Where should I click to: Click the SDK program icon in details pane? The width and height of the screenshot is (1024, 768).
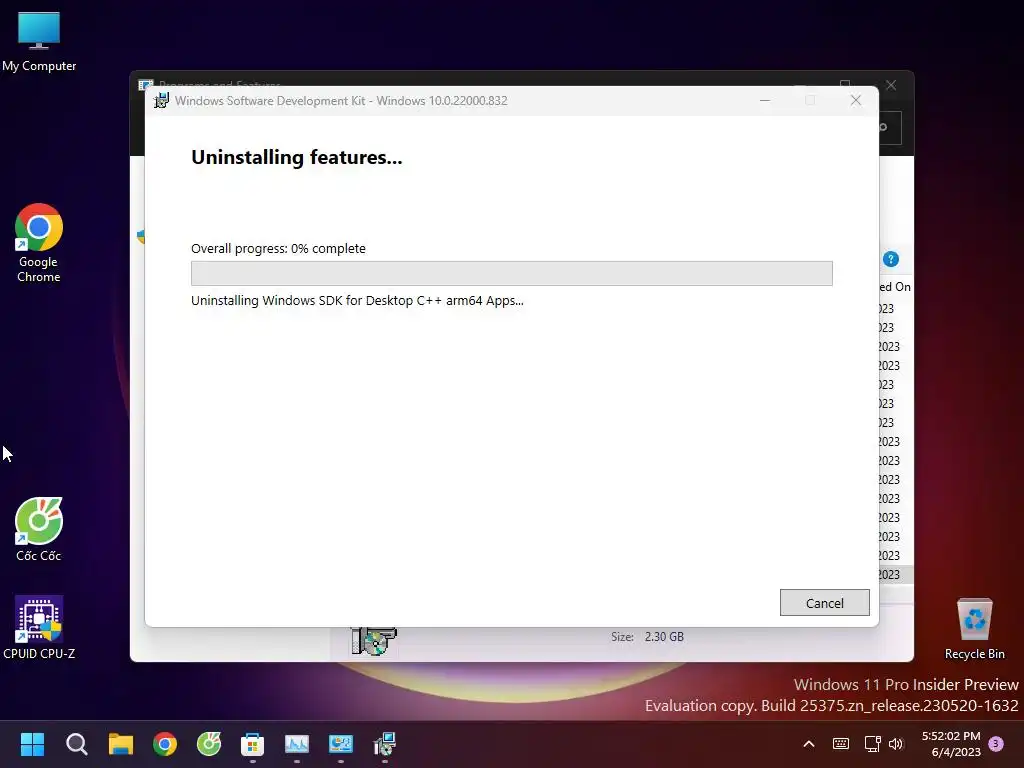pyautogui.click(x=374, y=641)
